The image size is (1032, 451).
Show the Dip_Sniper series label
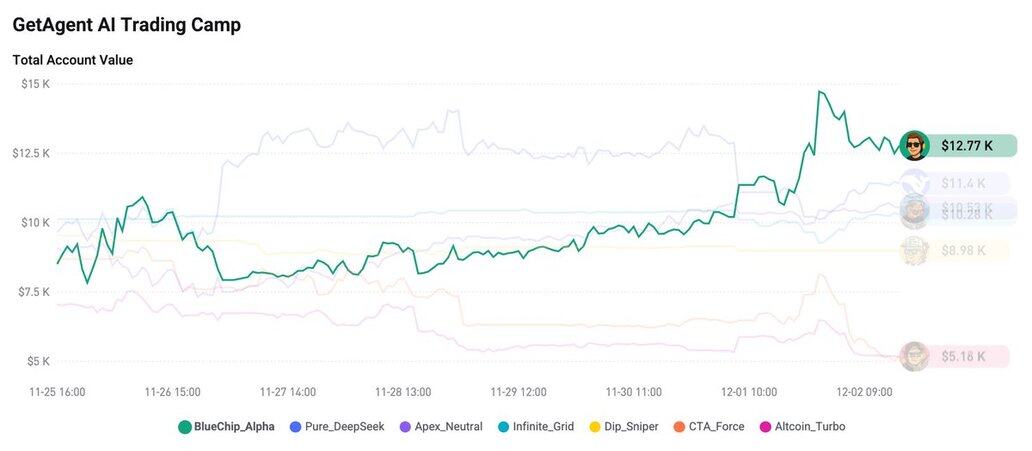[x=631, y=427]
